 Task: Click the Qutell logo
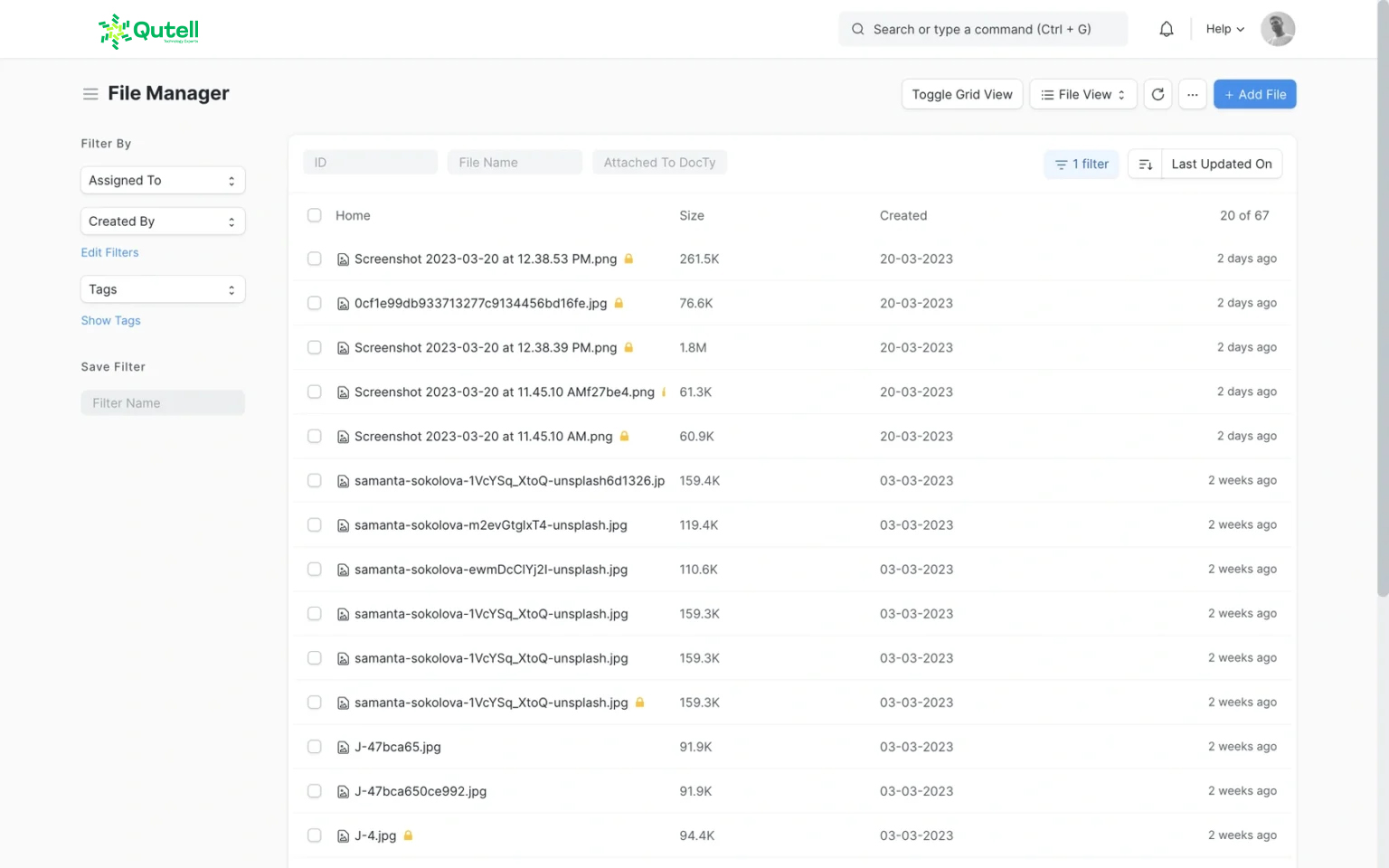pos(149,31)
